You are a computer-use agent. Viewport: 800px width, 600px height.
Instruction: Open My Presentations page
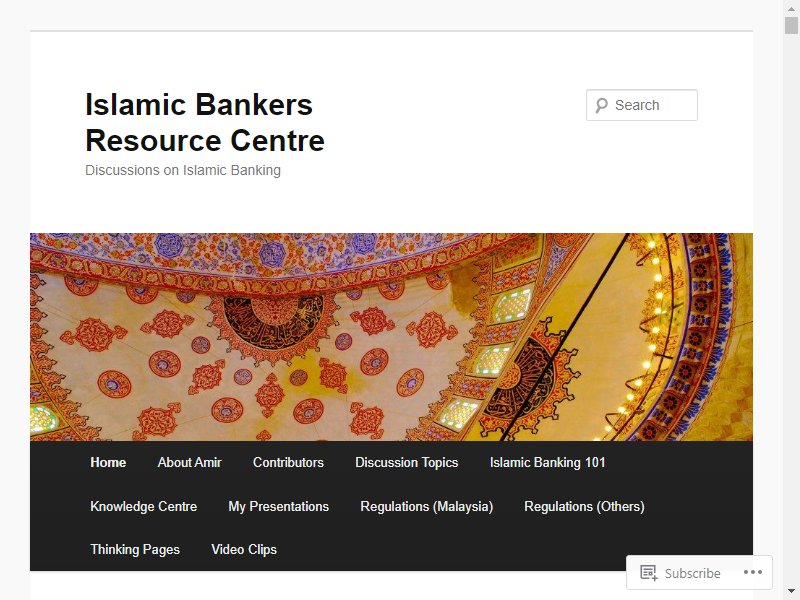[x=279, y=506]
